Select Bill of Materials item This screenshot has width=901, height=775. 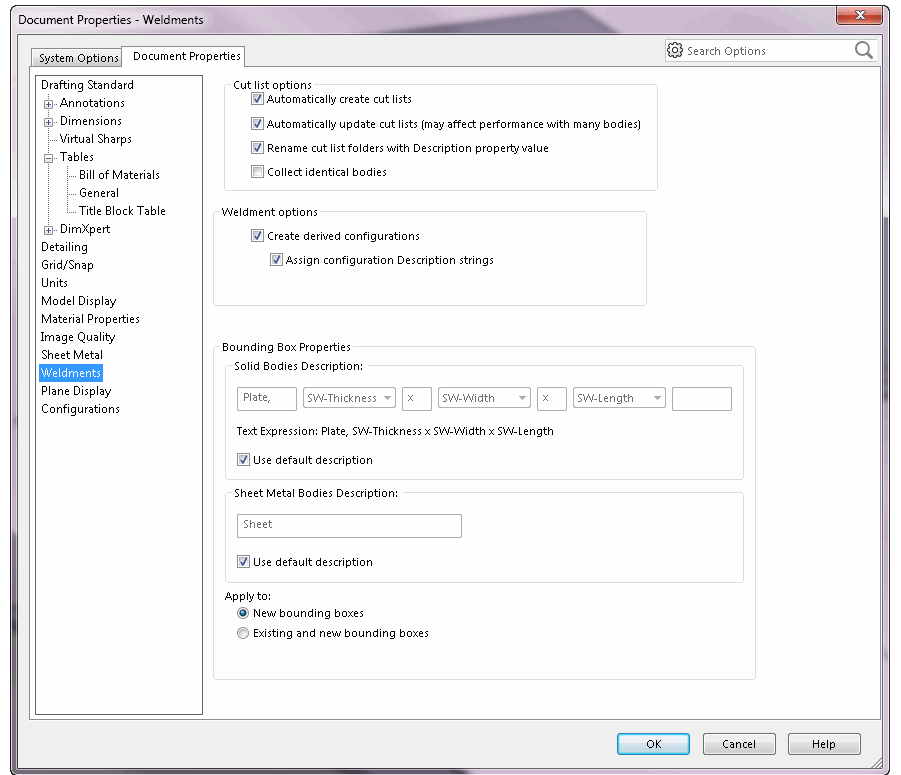click(x=120, y=175)
